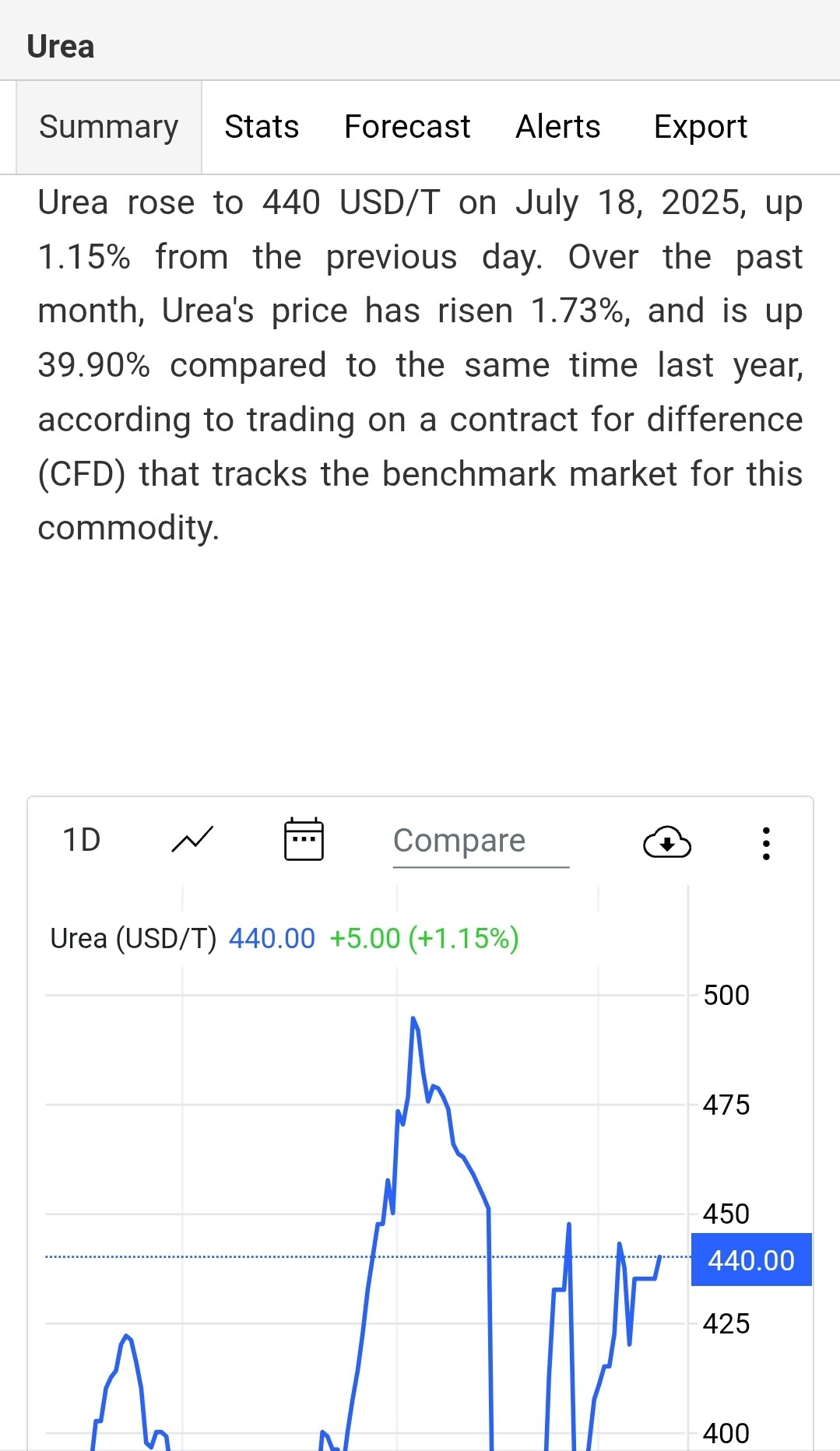Viewport: 840px width, 1451px height.
Task: Open the Export tab
Action: [x=700, y=127]
